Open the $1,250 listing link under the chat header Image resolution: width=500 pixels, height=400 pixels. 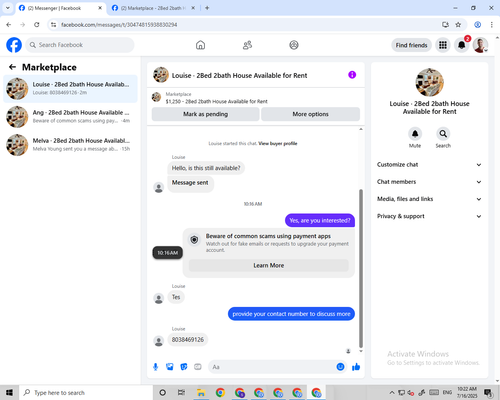tap(217, 101)
